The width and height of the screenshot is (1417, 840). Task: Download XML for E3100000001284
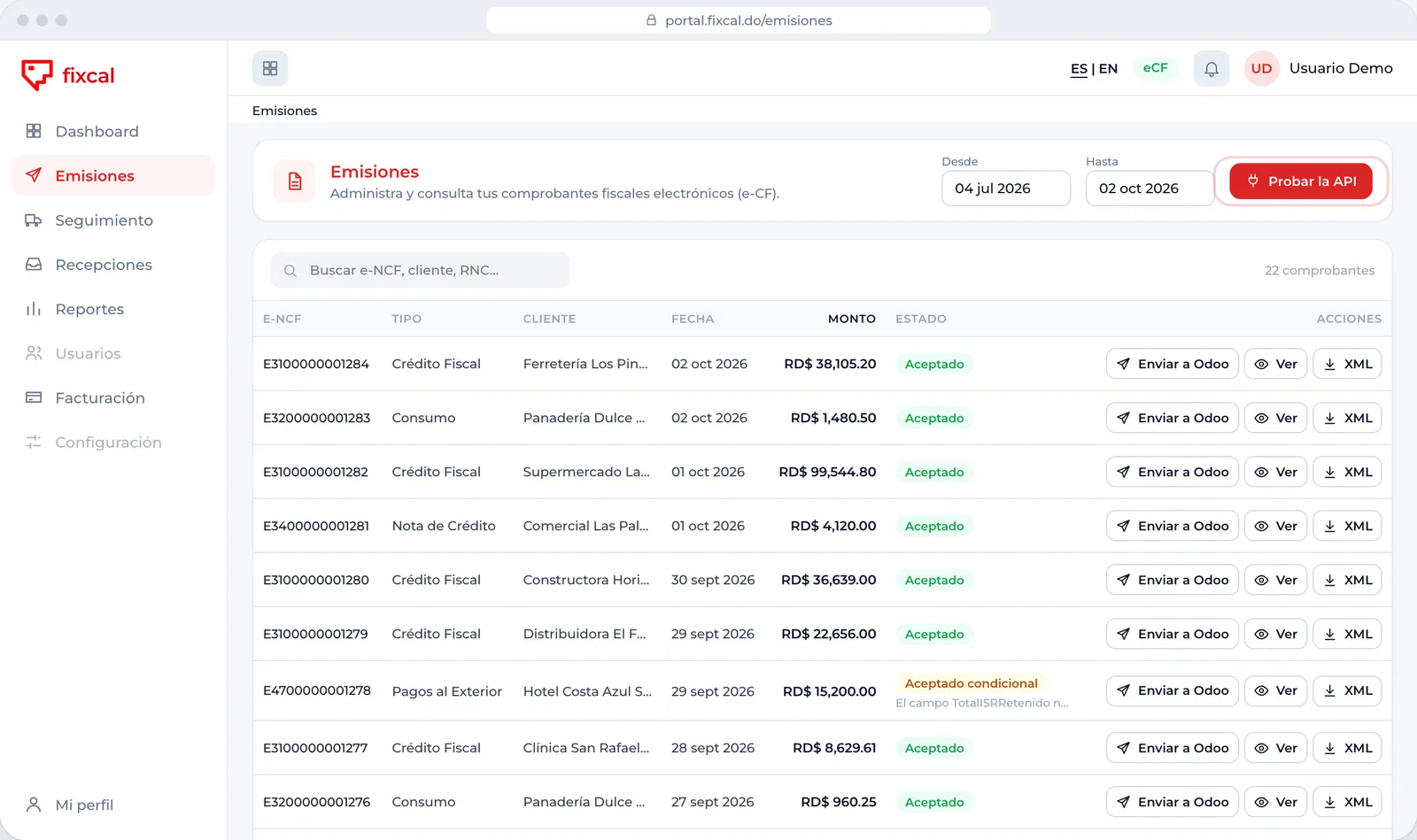coord(1347,364)
